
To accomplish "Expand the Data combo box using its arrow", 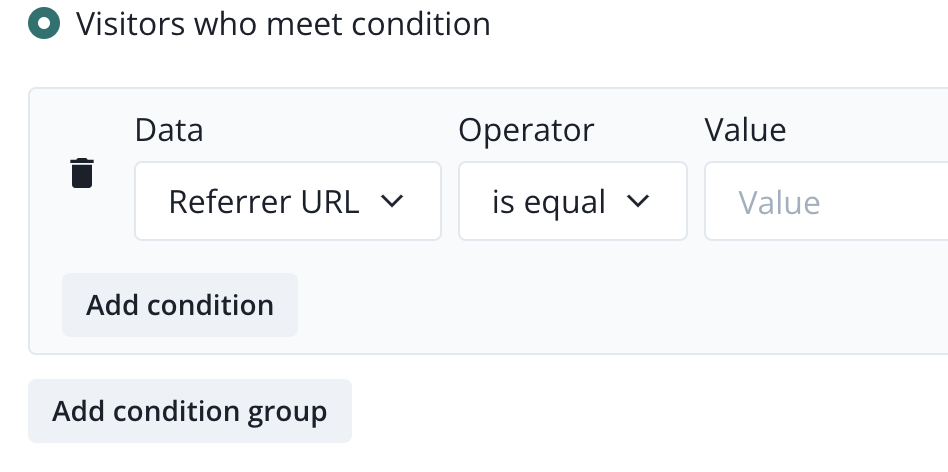I will click(x=392, y=201).
